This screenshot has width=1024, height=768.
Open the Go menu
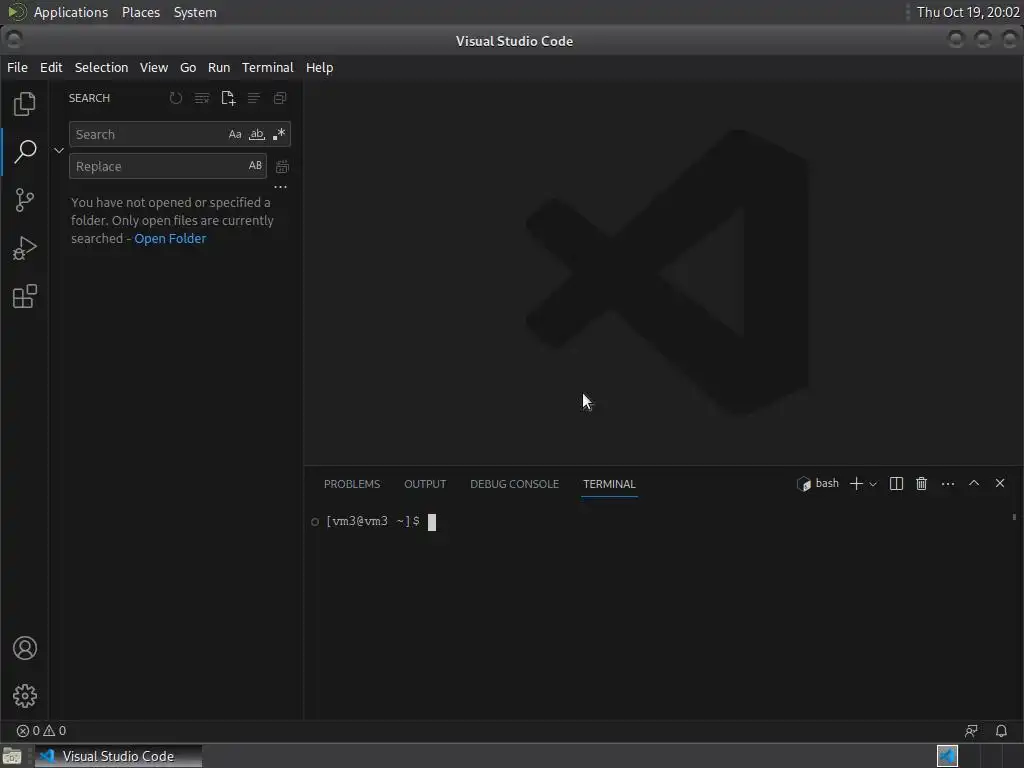tap(188, 67)
